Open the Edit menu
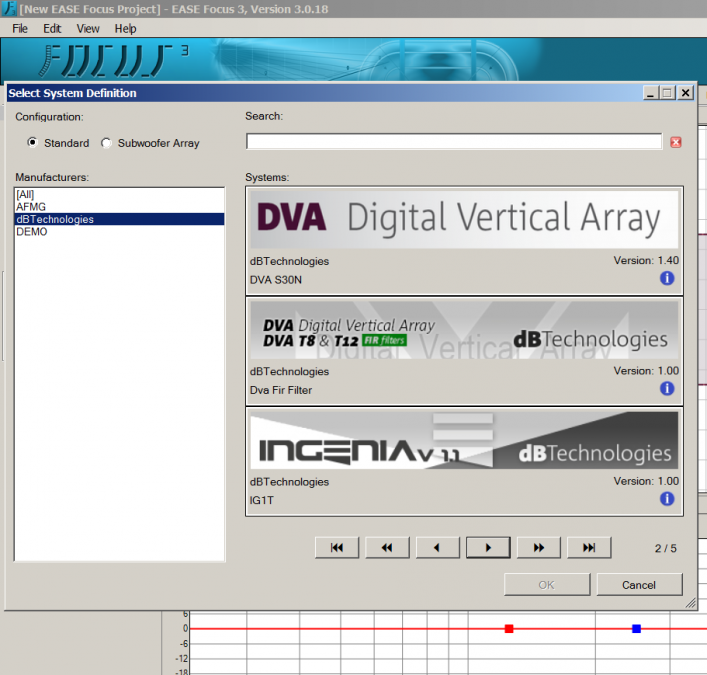707x675 pixels. tap(52, 28)
